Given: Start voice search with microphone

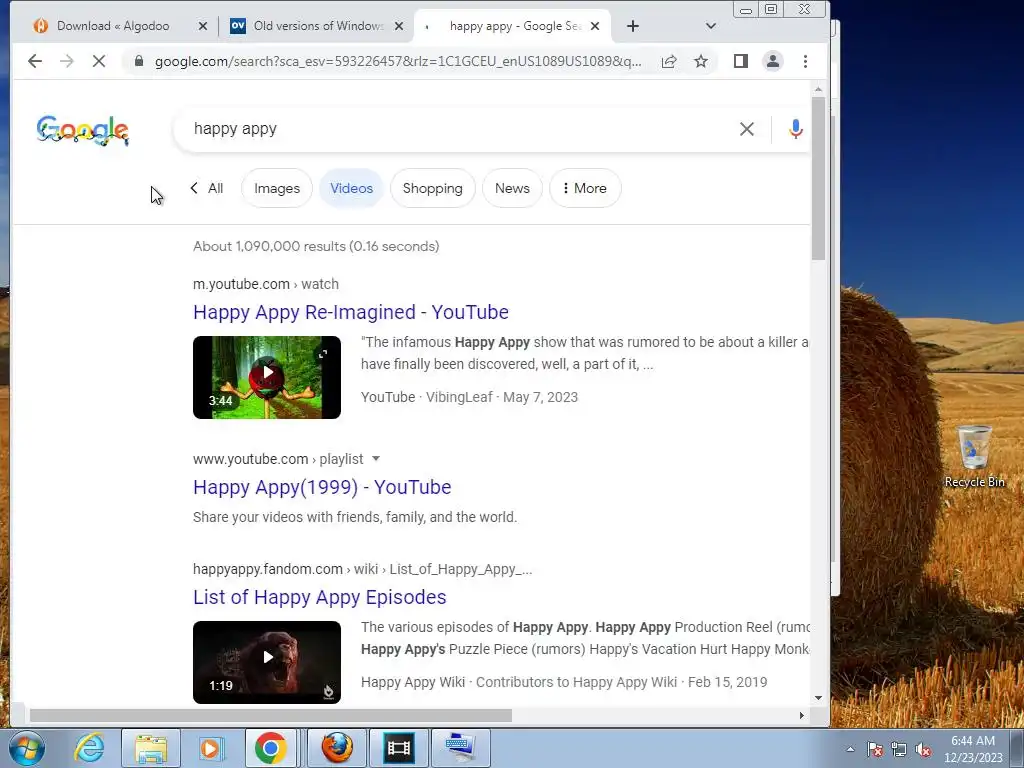Looking at the screenshot, I should pos(795,129).
